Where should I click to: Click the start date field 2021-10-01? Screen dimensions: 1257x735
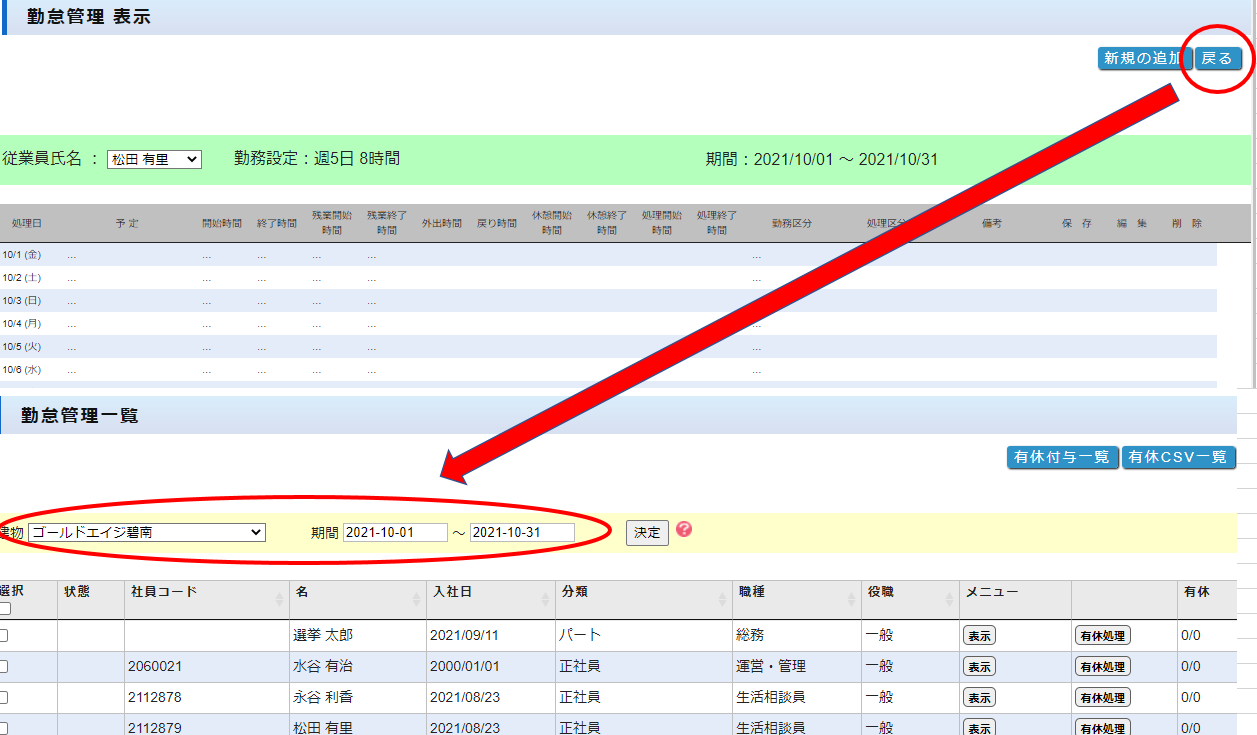point(395,533)
